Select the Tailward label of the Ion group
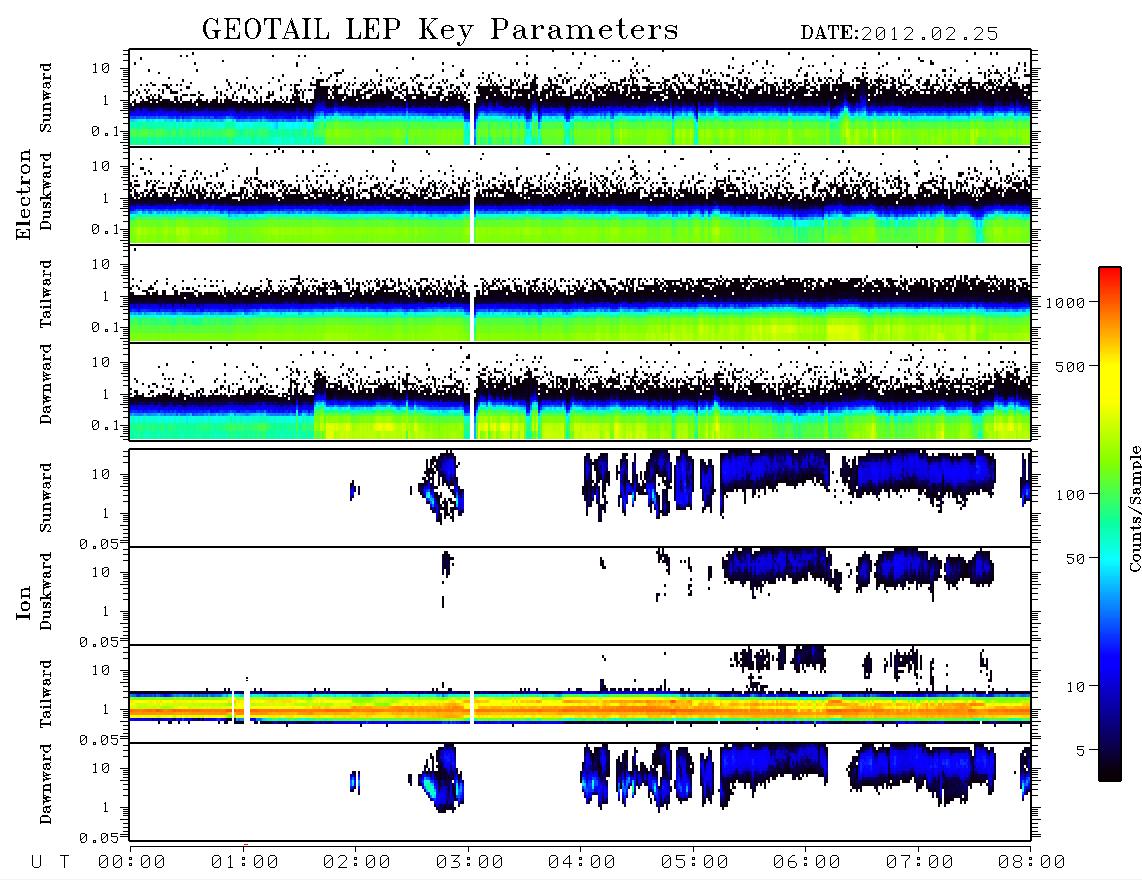The image size is (1142, 880). 46,694
